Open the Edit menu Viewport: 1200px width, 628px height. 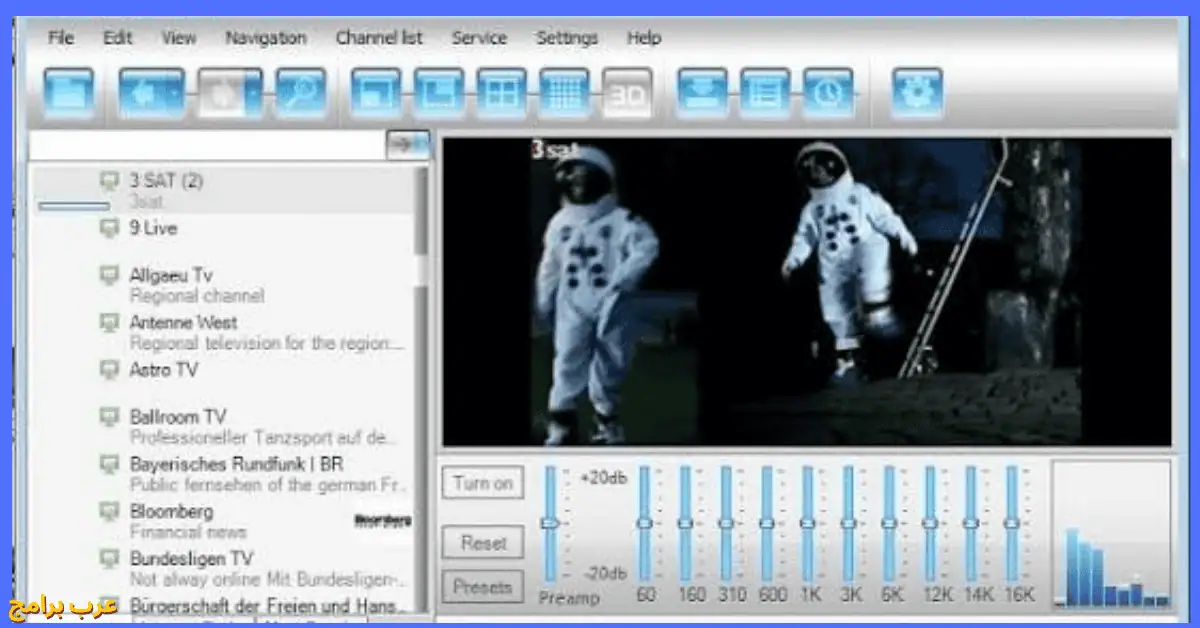[x=118, y=38]
